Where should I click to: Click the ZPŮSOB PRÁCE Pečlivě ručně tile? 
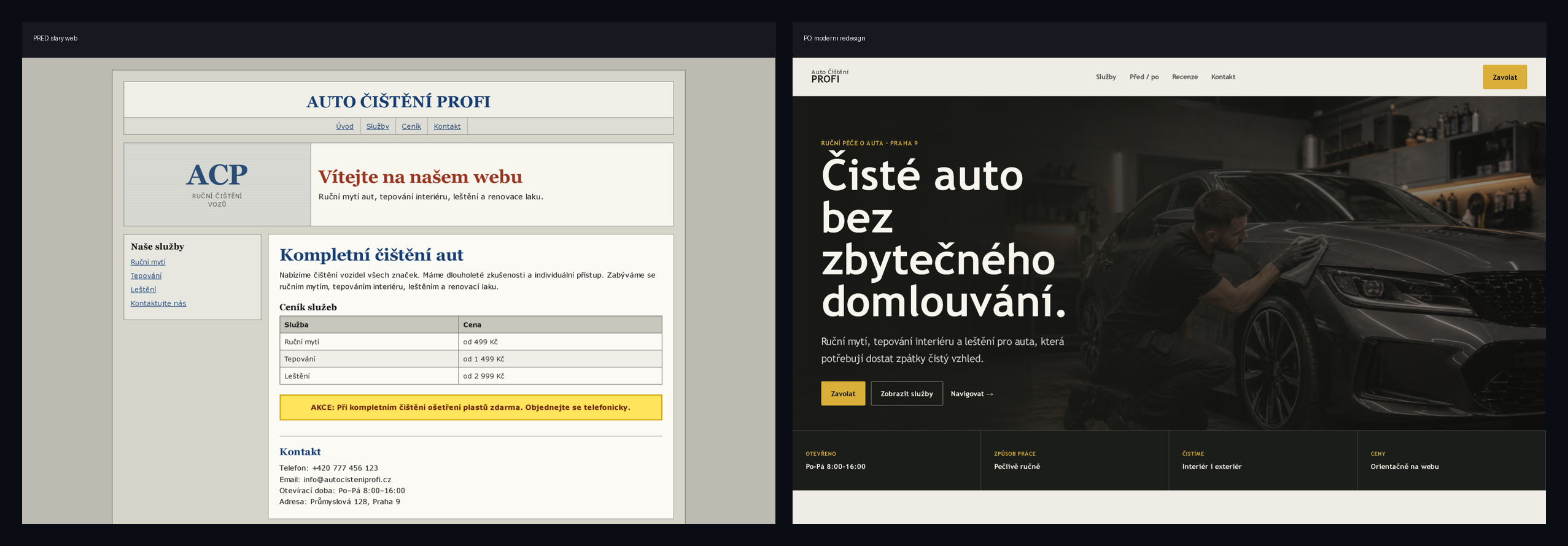[x=1075, y=461]
